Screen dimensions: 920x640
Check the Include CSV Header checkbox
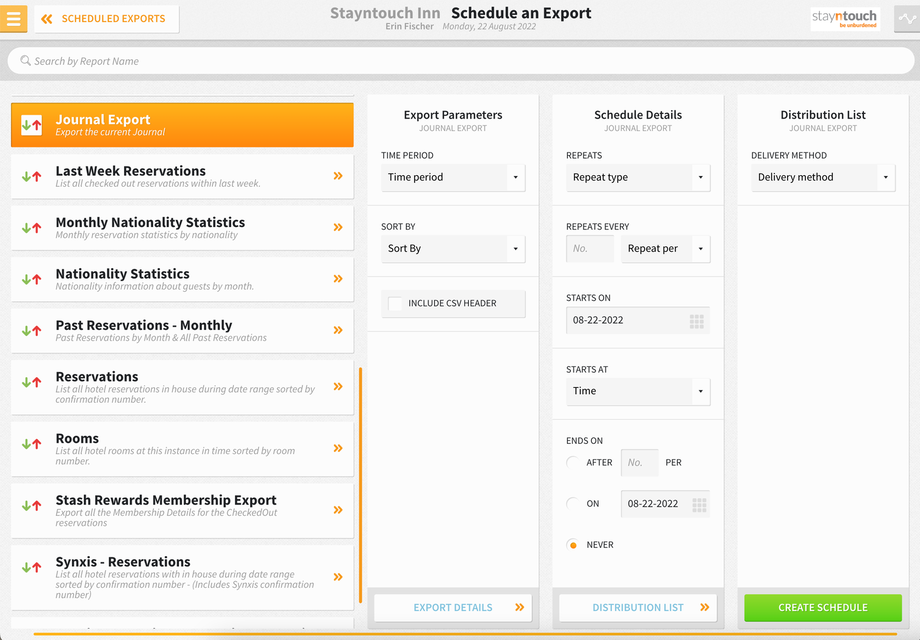(395, 303)
